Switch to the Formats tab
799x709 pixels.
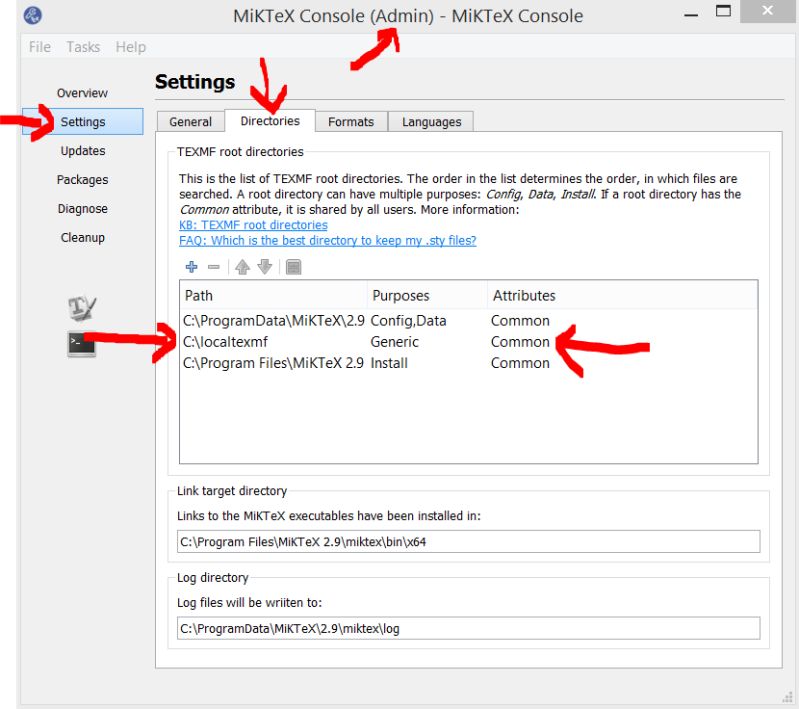[351, 122]
